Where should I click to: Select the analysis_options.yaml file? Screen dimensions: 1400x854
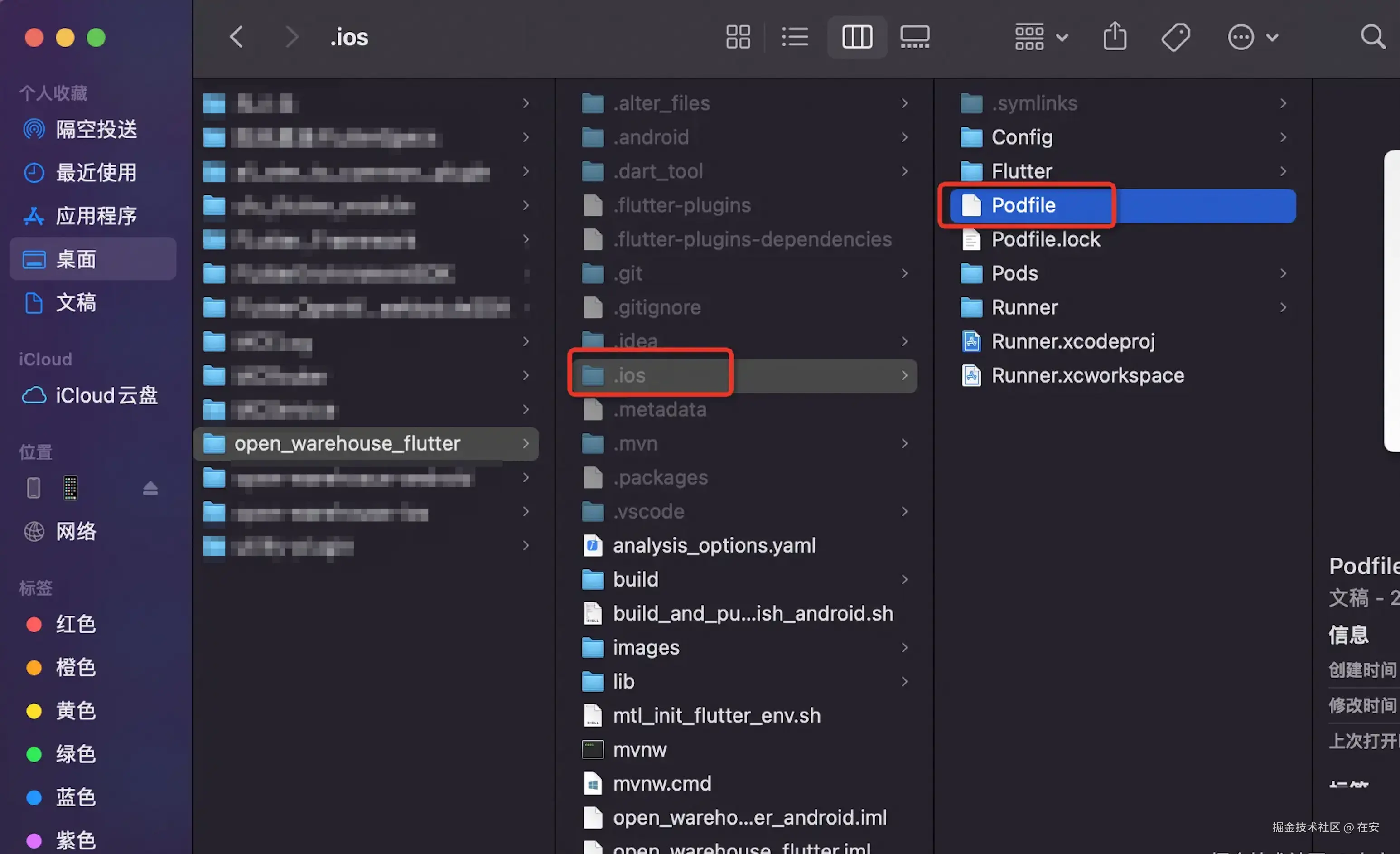tap(714, 545)
